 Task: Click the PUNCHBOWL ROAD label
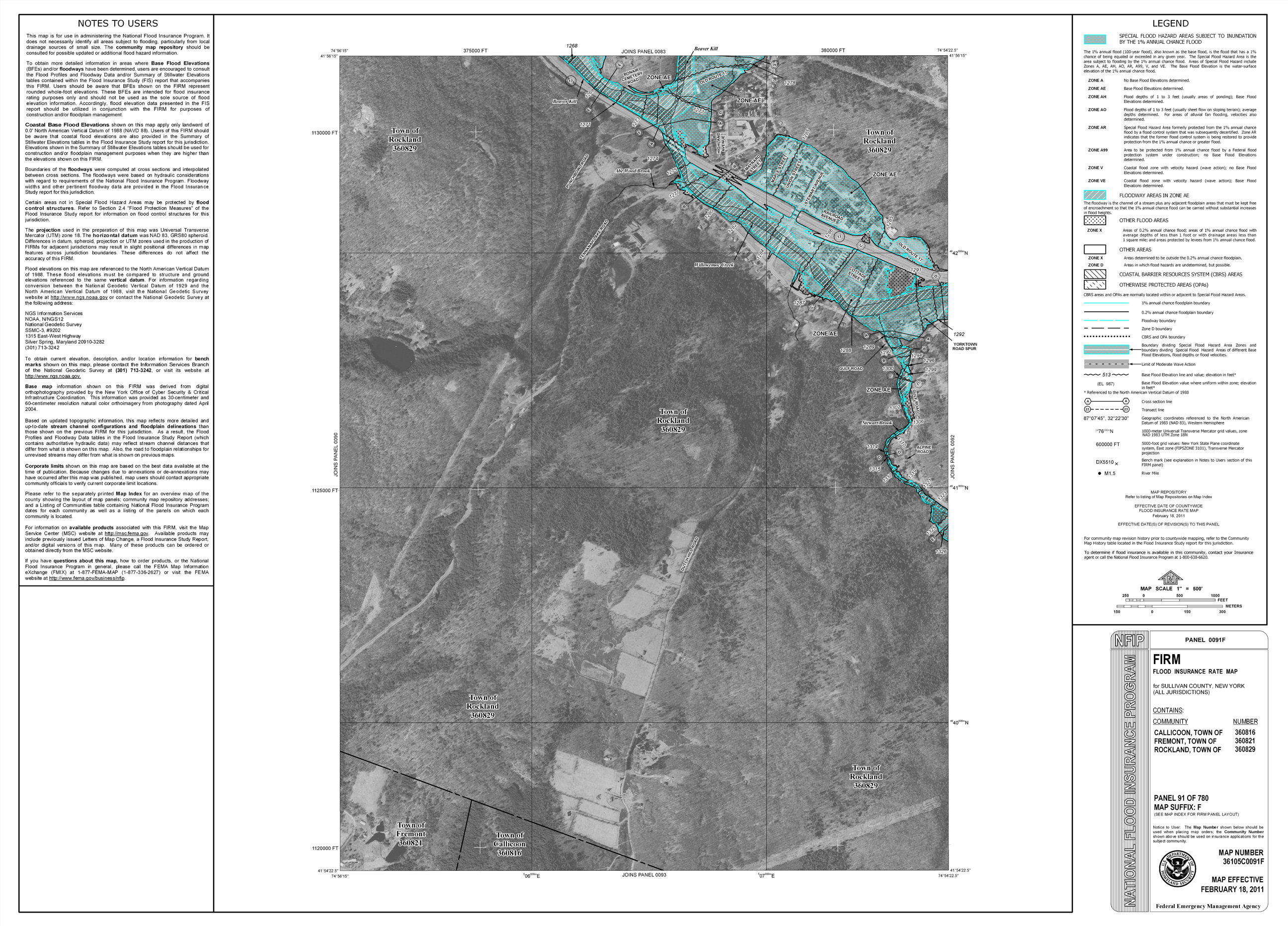(577, 171)
